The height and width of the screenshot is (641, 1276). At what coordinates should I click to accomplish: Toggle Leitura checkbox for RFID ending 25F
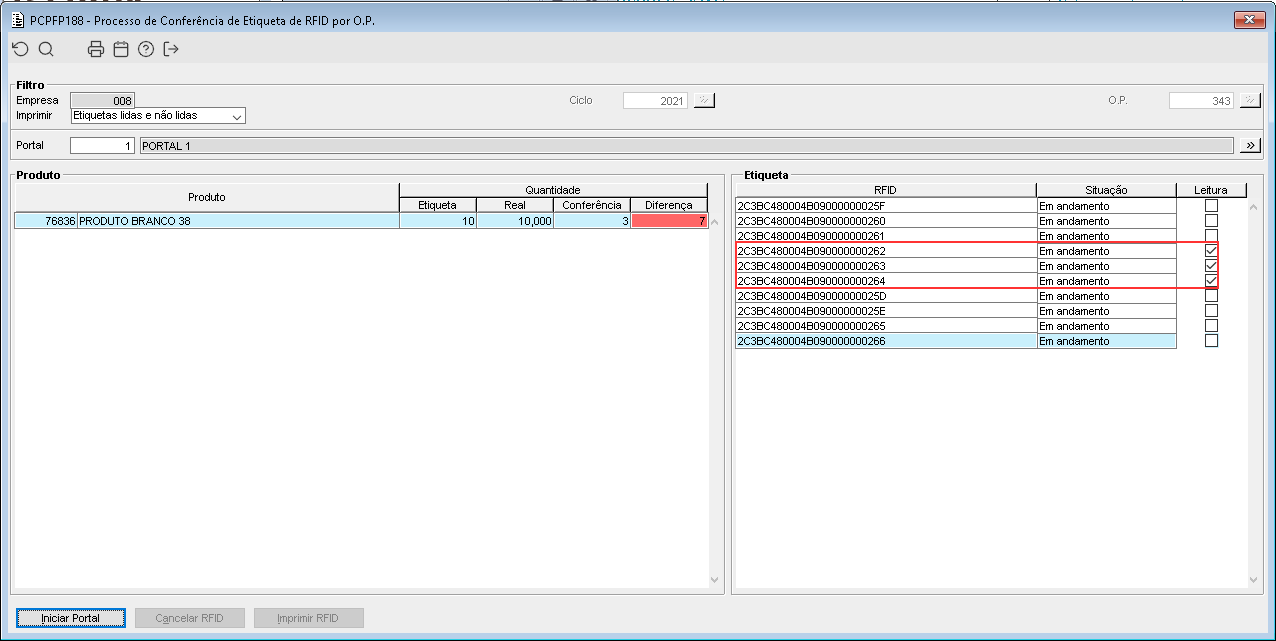coord(1211,206)
